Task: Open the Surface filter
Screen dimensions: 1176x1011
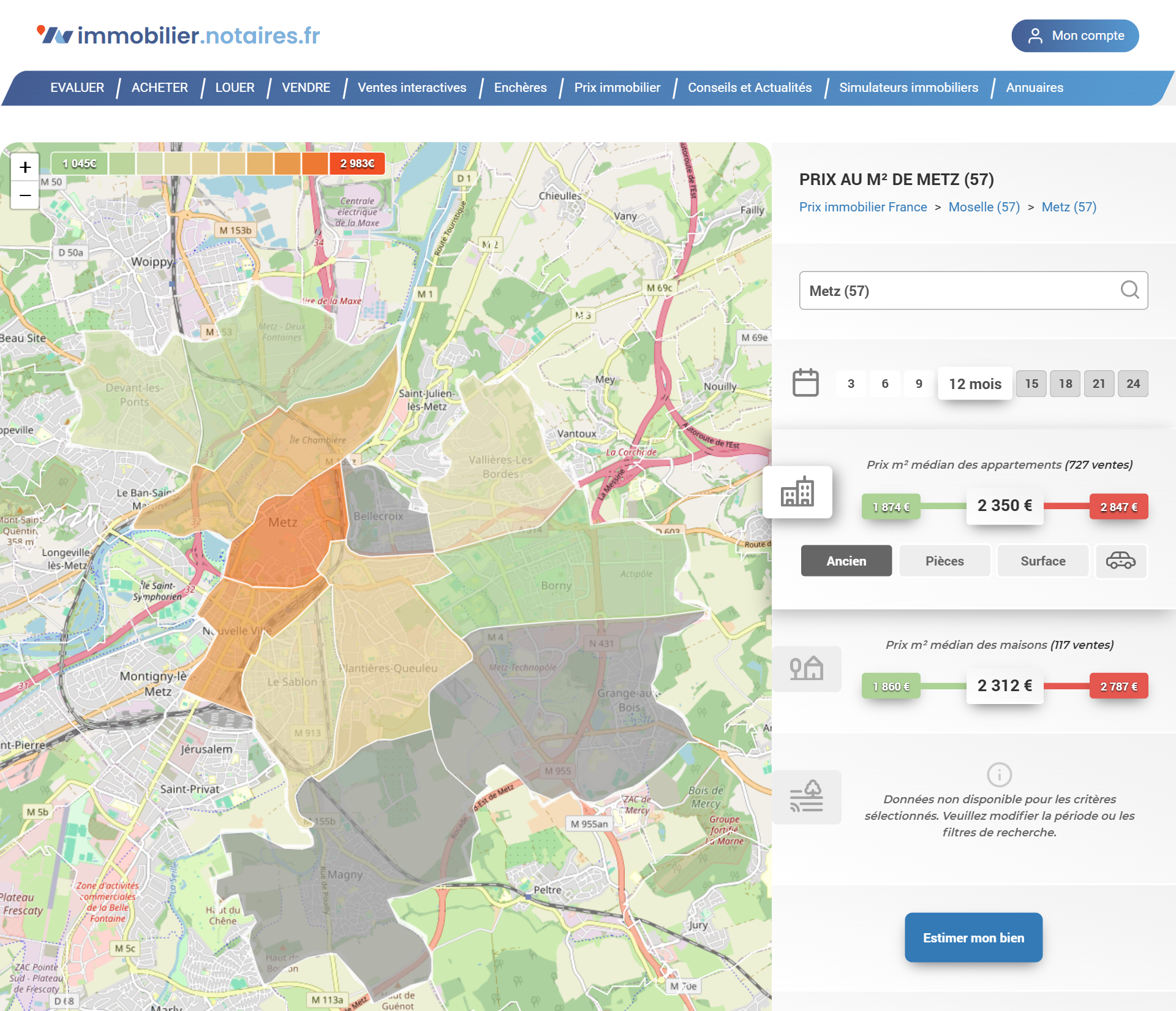Action: point(1042,561)
